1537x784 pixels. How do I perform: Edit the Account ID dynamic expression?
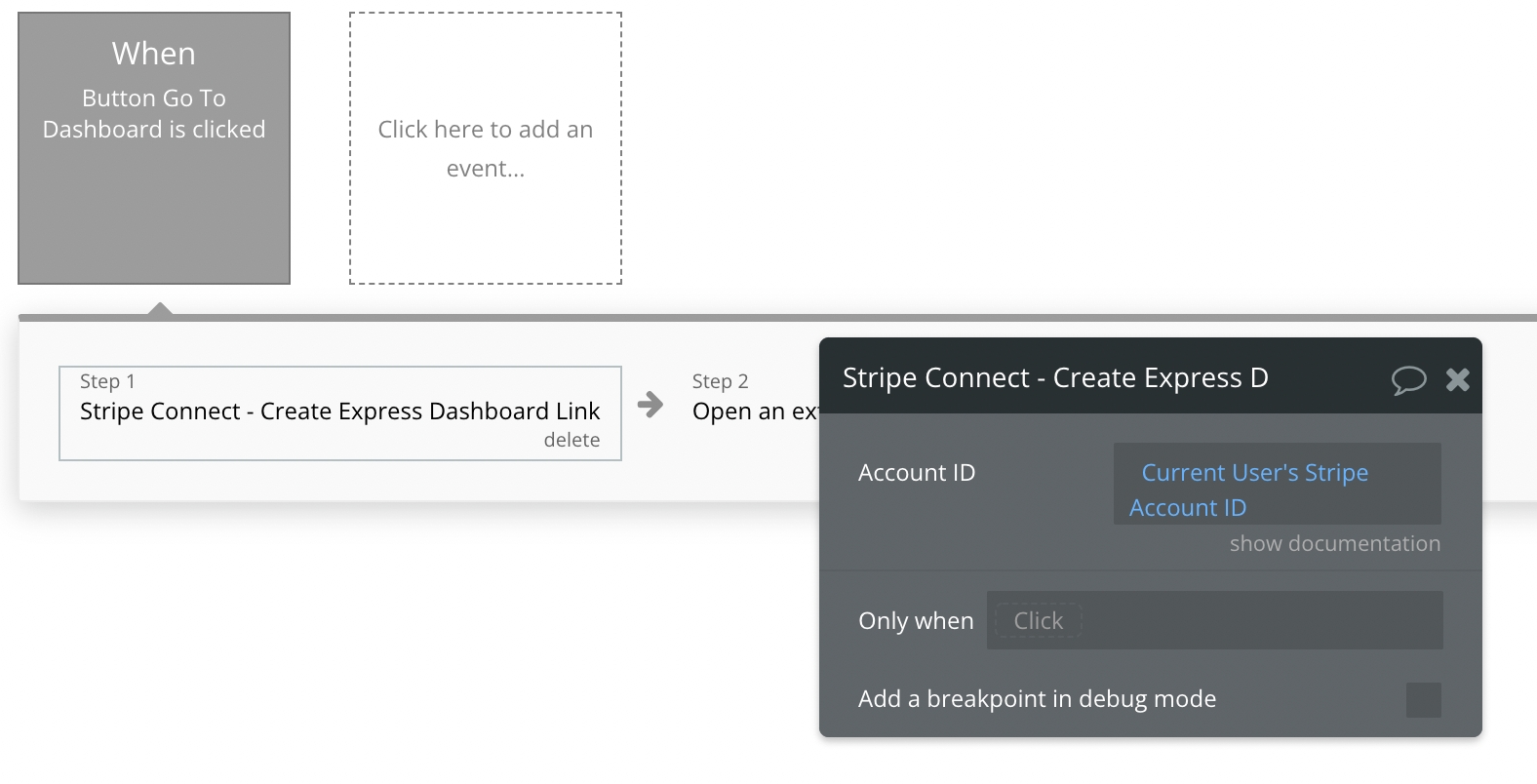pos(1278,484)
